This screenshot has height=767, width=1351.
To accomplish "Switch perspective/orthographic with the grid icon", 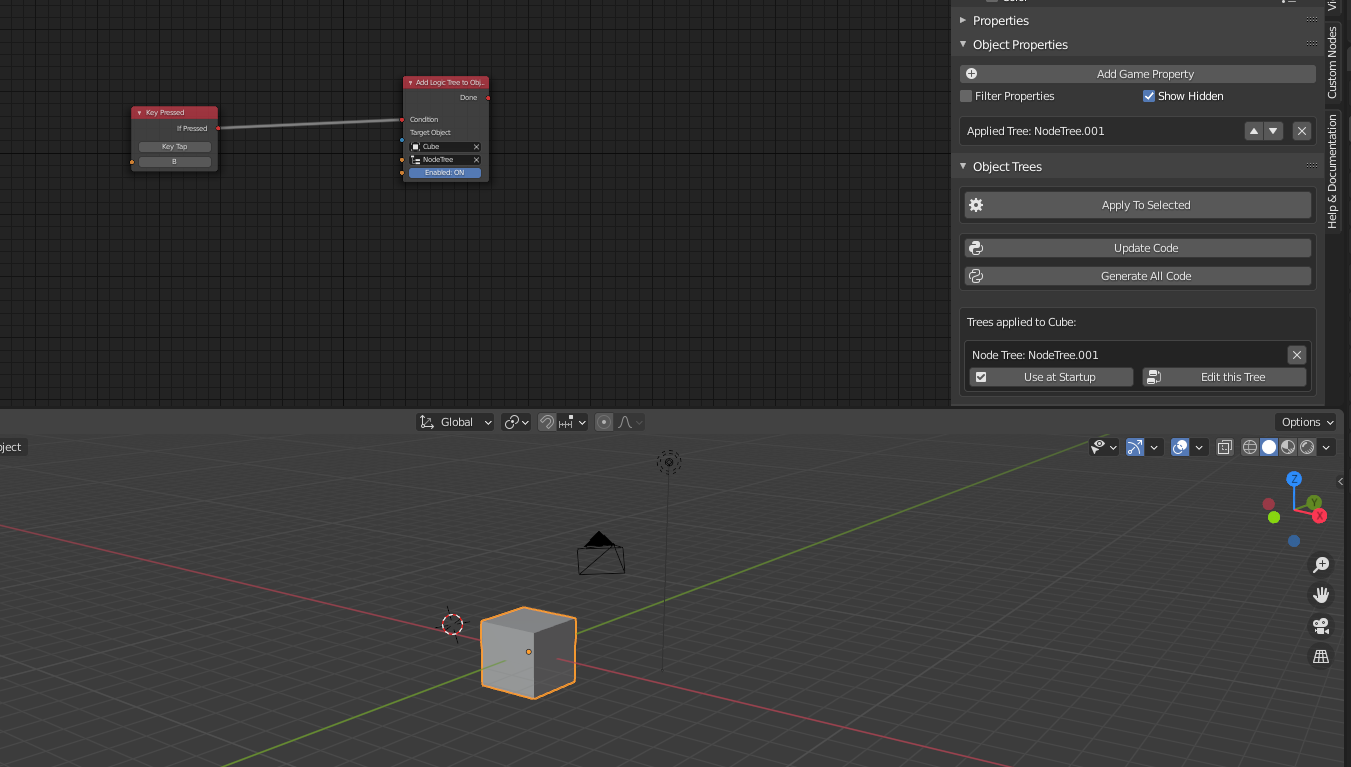I will tap(1321, 657).
